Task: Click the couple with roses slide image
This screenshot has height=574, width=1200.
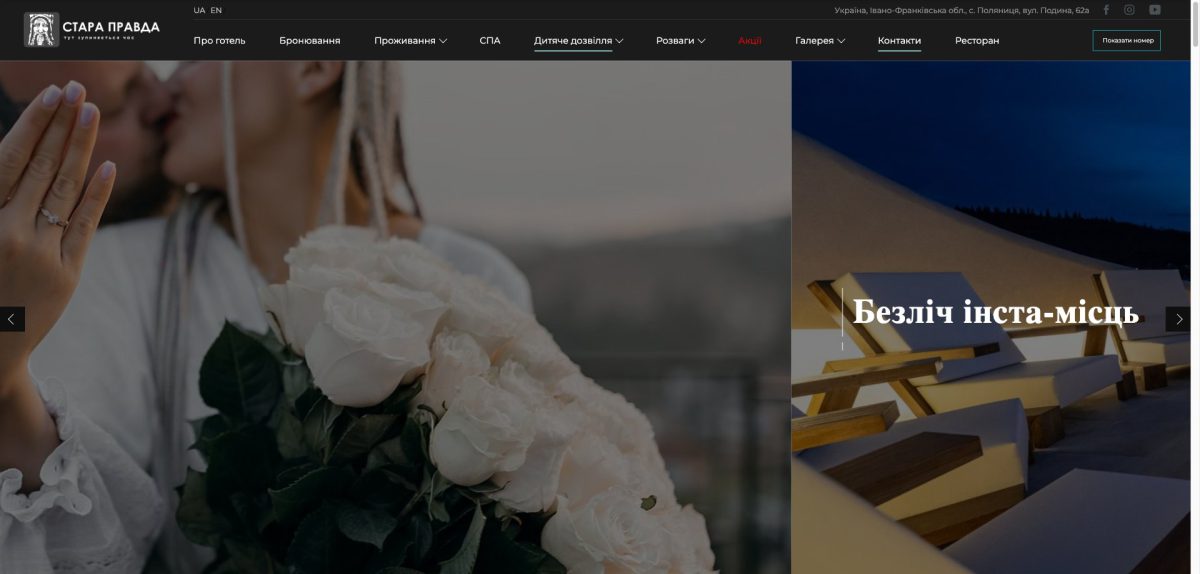Action: (395, 317)
